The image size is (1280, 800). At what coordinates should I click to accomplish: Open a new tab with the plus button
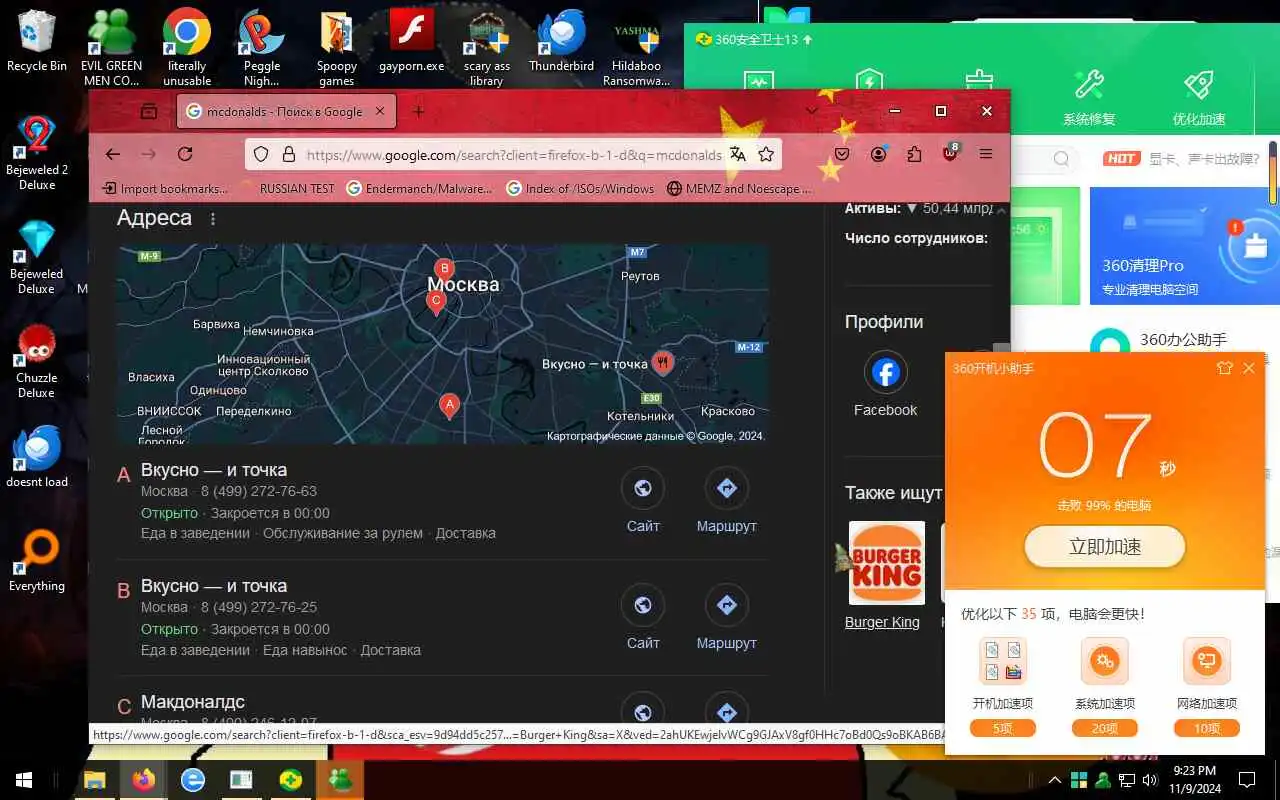coord(419,111)
